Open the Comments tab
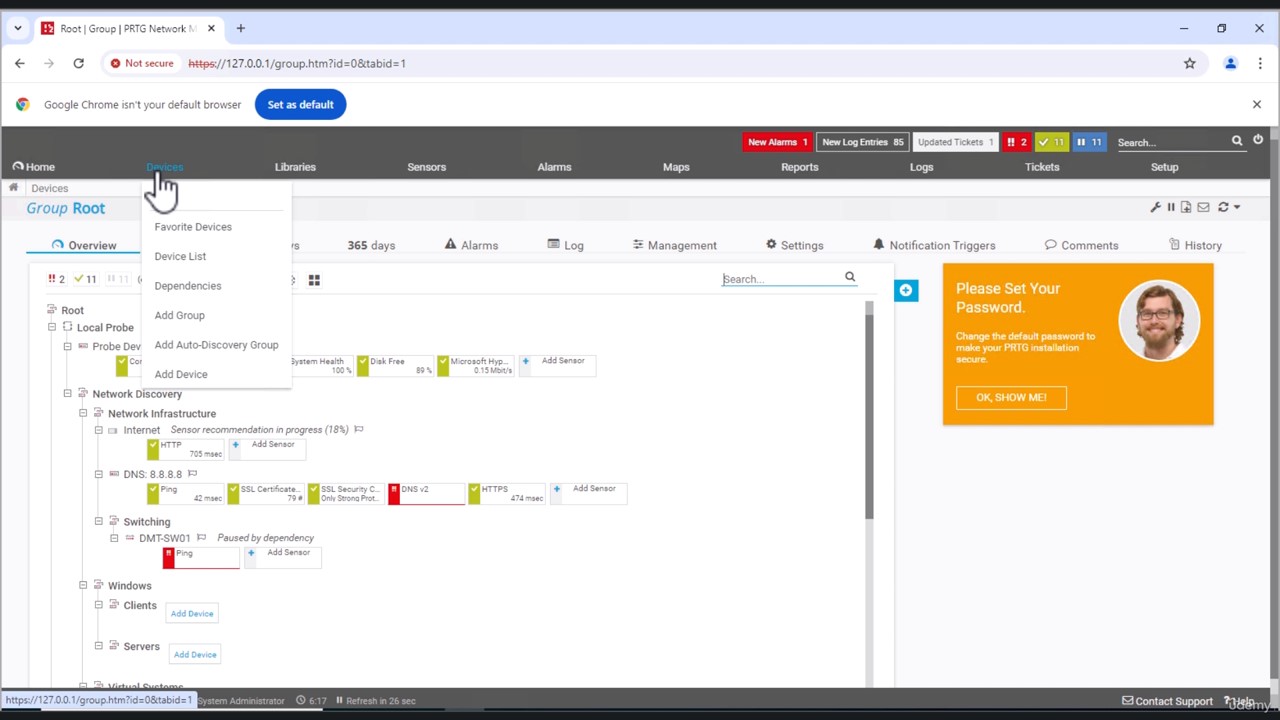 coord(1081,245)
